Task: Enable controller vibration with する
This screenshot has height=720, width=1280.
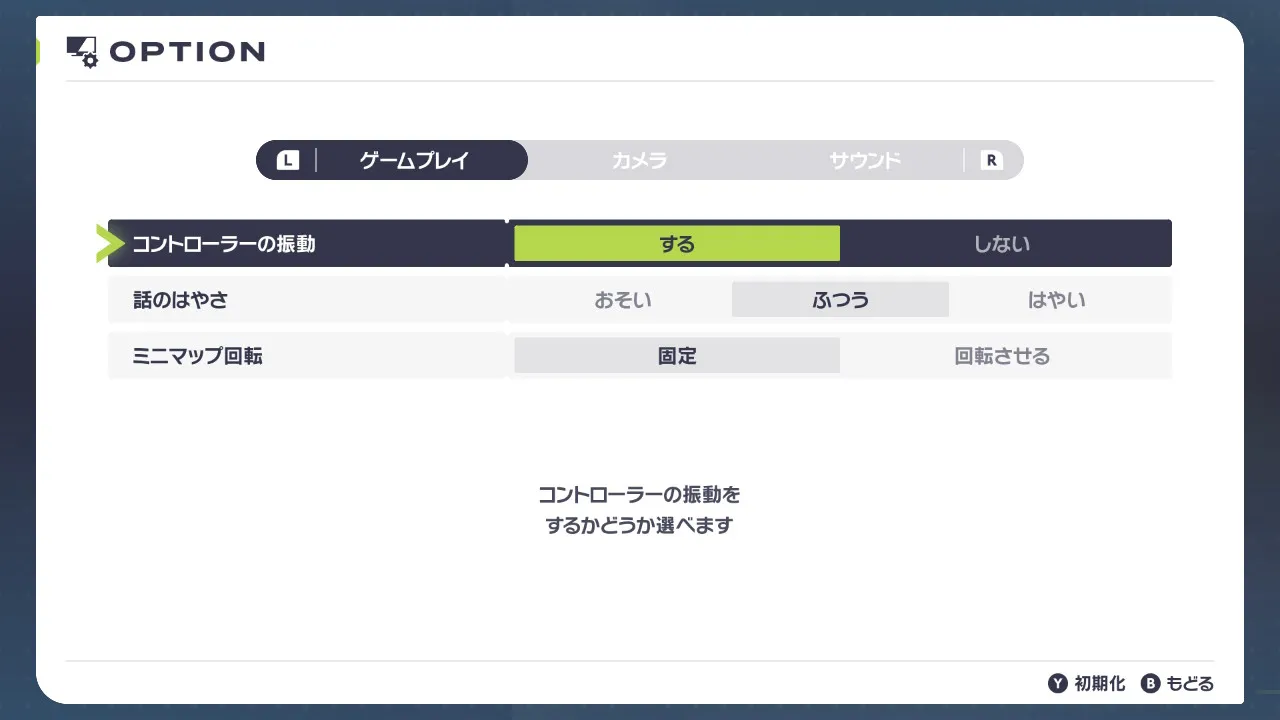Action: tap(677, 244)
